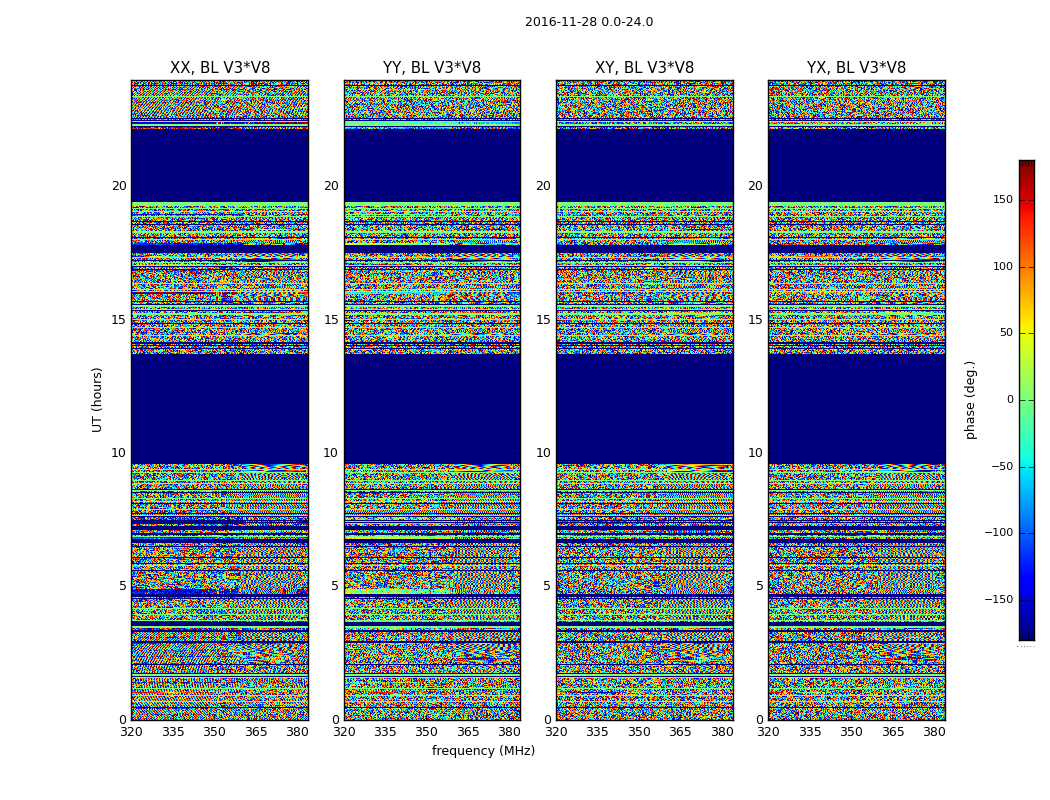The height and width of the screenshot is (800, 1050).
Task: Click the colorbar tick label '50'
Action: click(x=1006, y=333)
